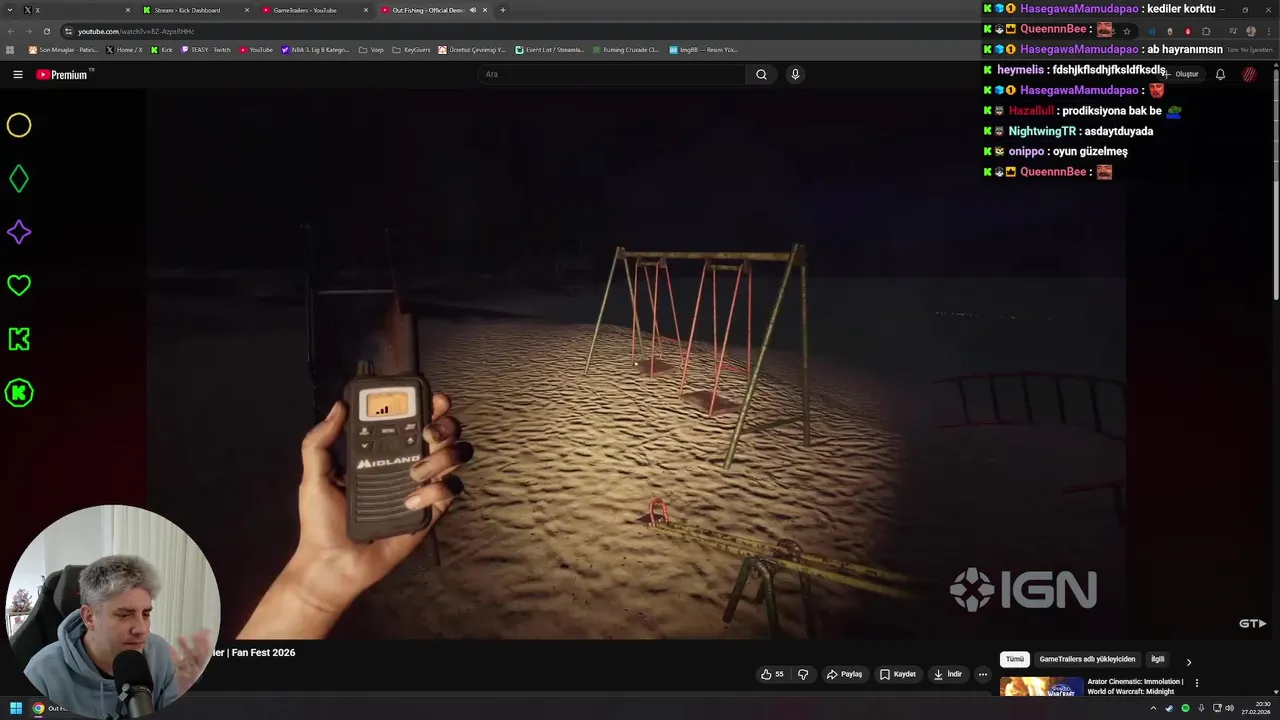Reload the page in the browser
The width and height of the screenshot is (1280, 720).
46,31
